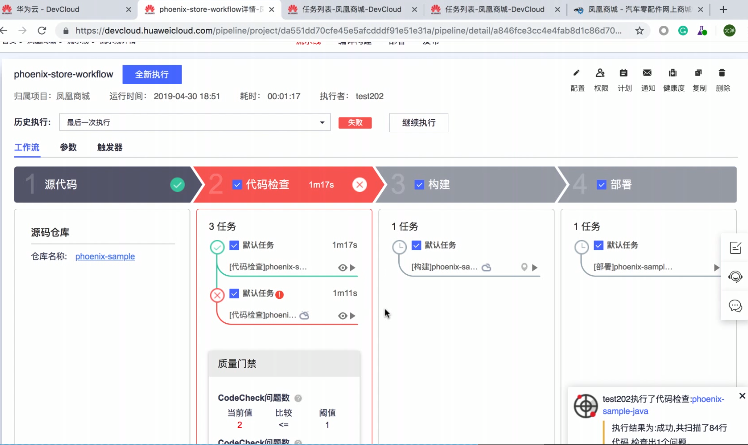Click the 全新执行 button

click(152, 74)
